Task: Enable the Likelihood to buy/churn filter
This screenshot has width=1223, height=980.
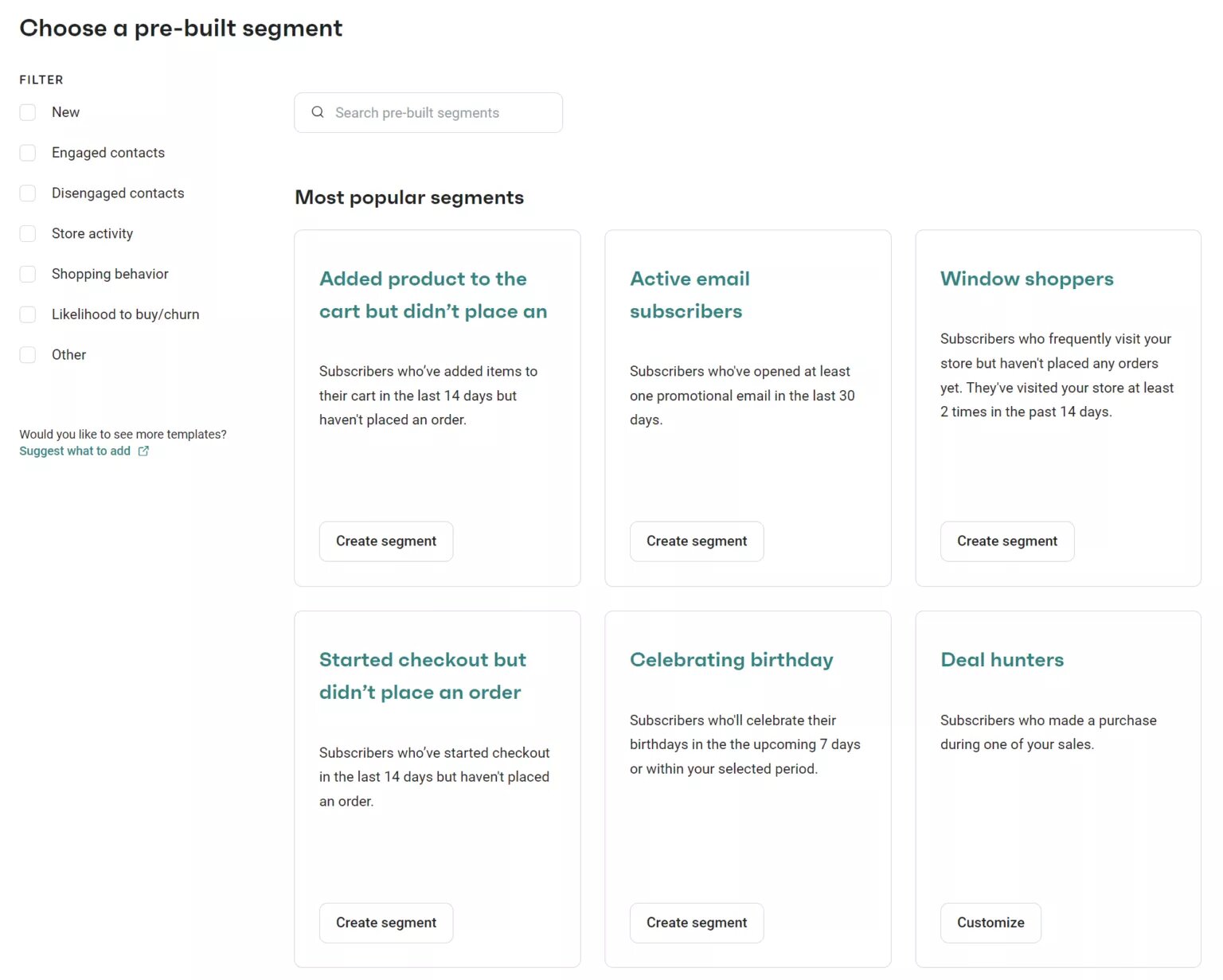Action: pyautogui.click(x=28, y=314)
